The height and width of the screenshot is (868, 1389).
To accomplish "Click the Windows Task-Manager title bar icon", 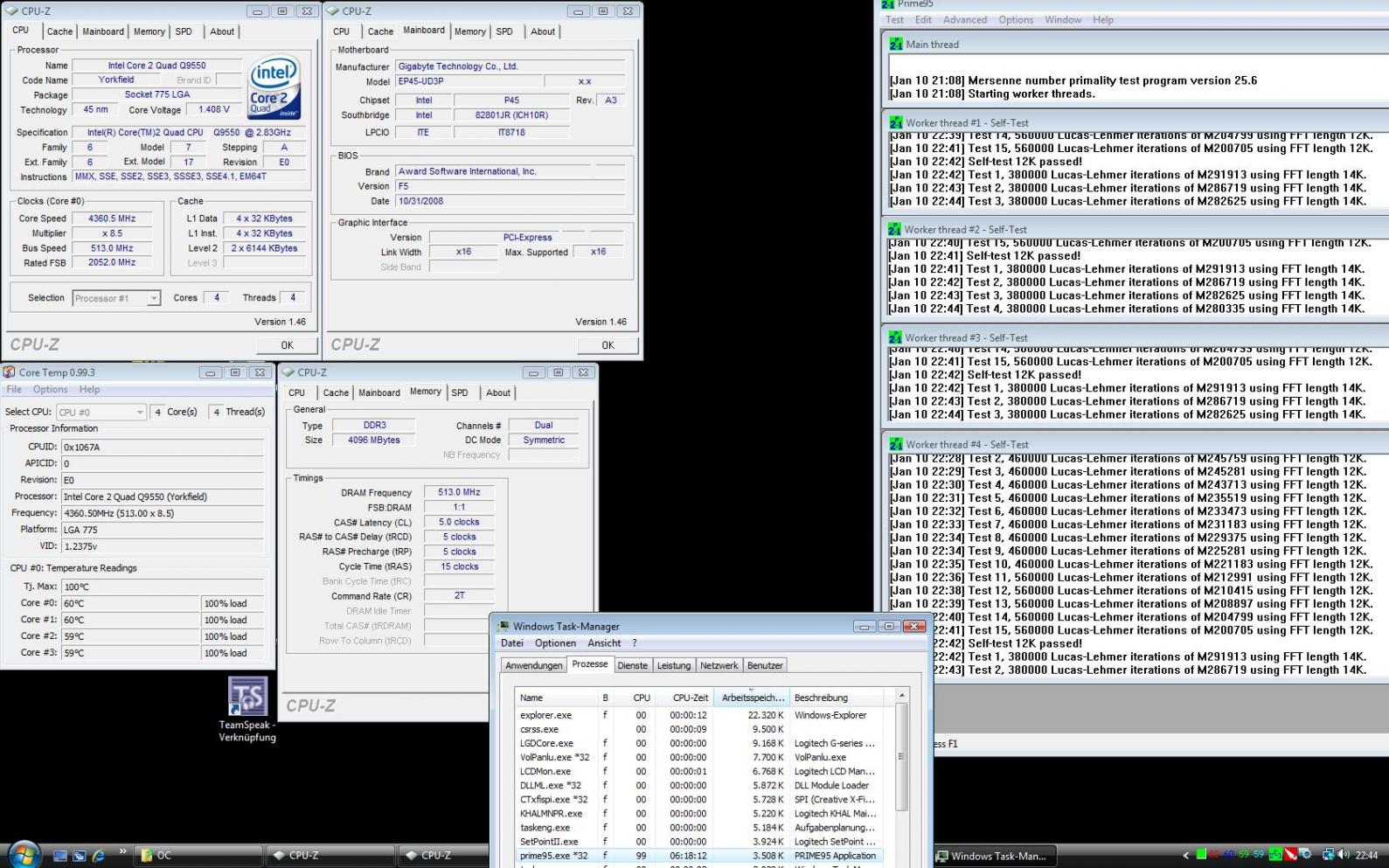I will click(504, 626).
